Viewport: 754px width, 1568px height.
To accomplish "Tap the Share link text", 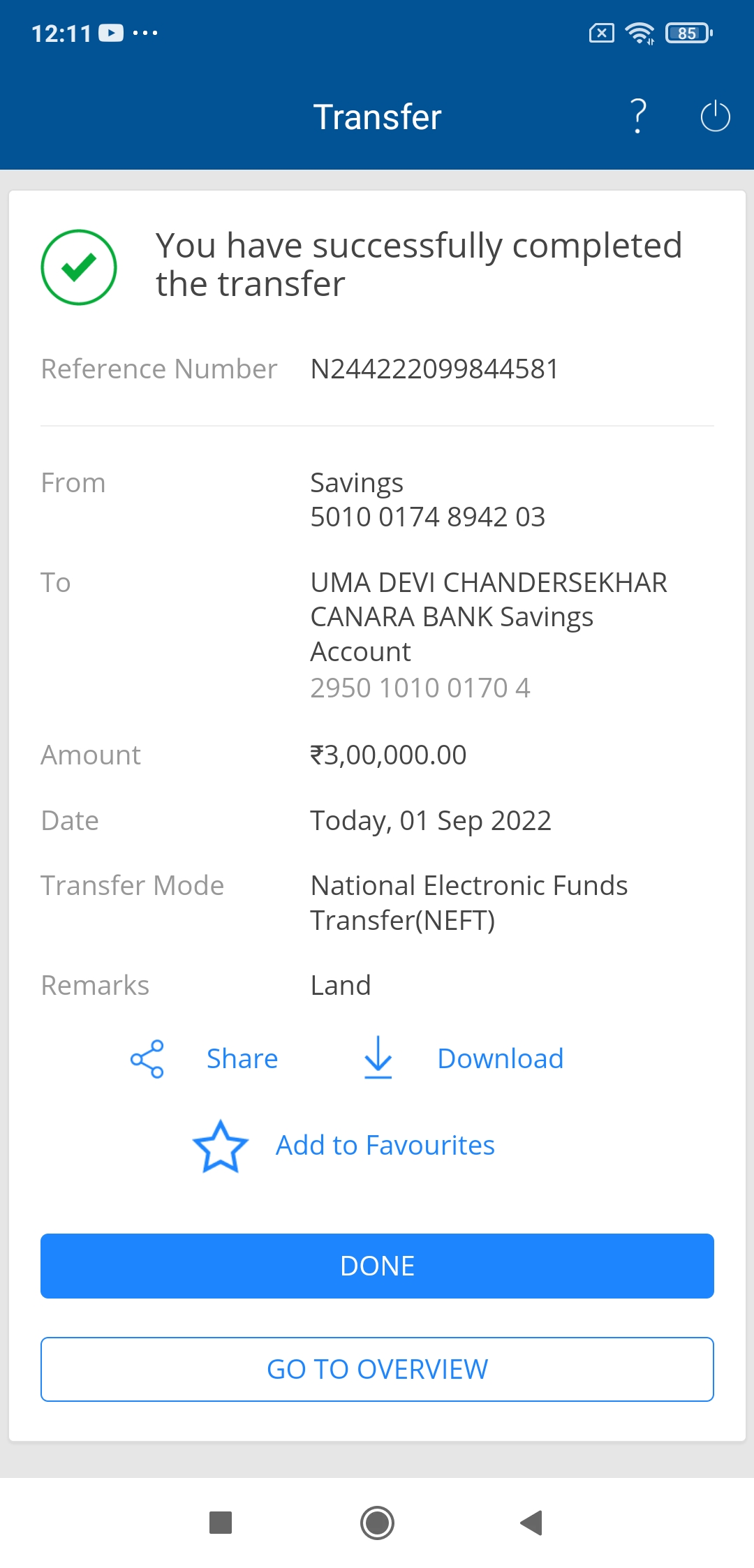I will 242,1059.
